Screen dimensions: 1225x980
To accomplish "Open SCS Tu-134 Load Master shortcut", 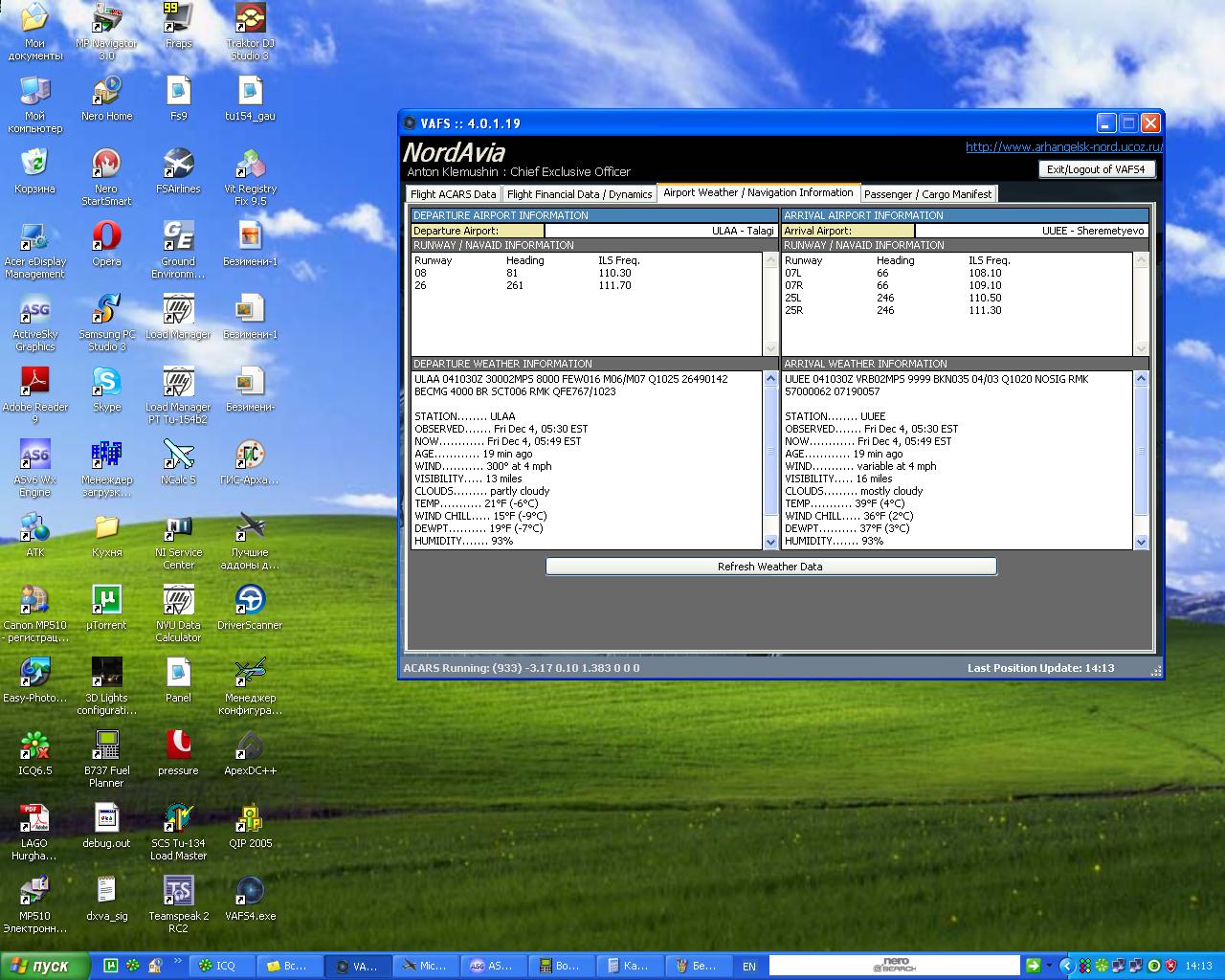I will [x=178, y=832].
